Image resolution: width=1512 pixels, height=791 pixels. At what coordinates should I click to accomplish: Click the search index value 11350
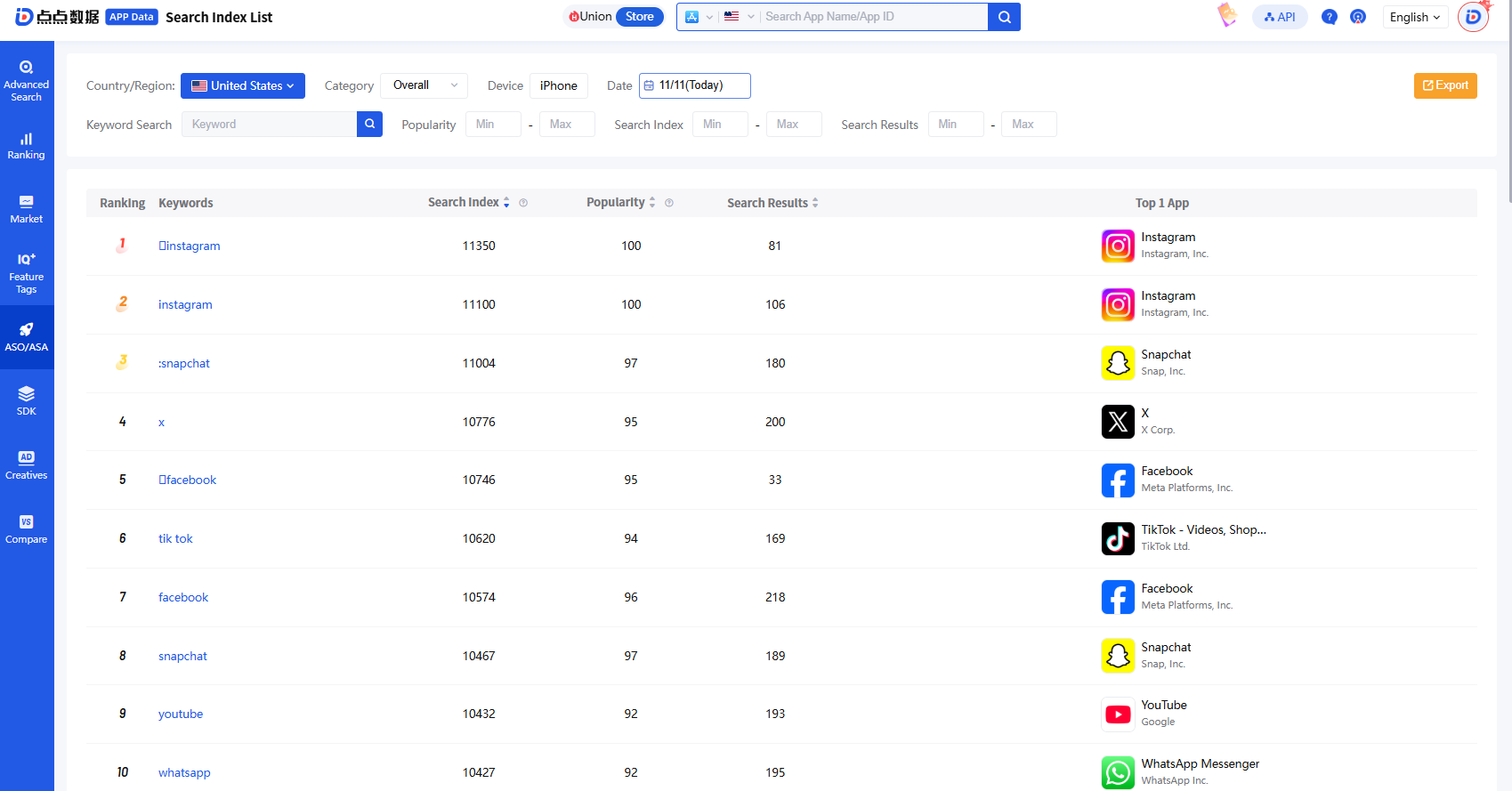point(479,246)
